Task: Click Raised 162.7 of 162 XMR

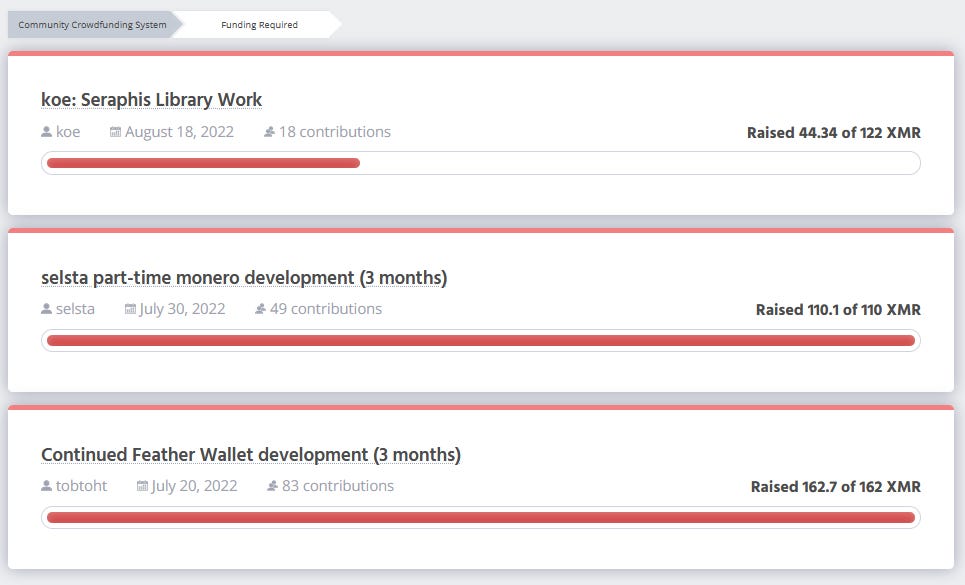Action: click(836, 487)
